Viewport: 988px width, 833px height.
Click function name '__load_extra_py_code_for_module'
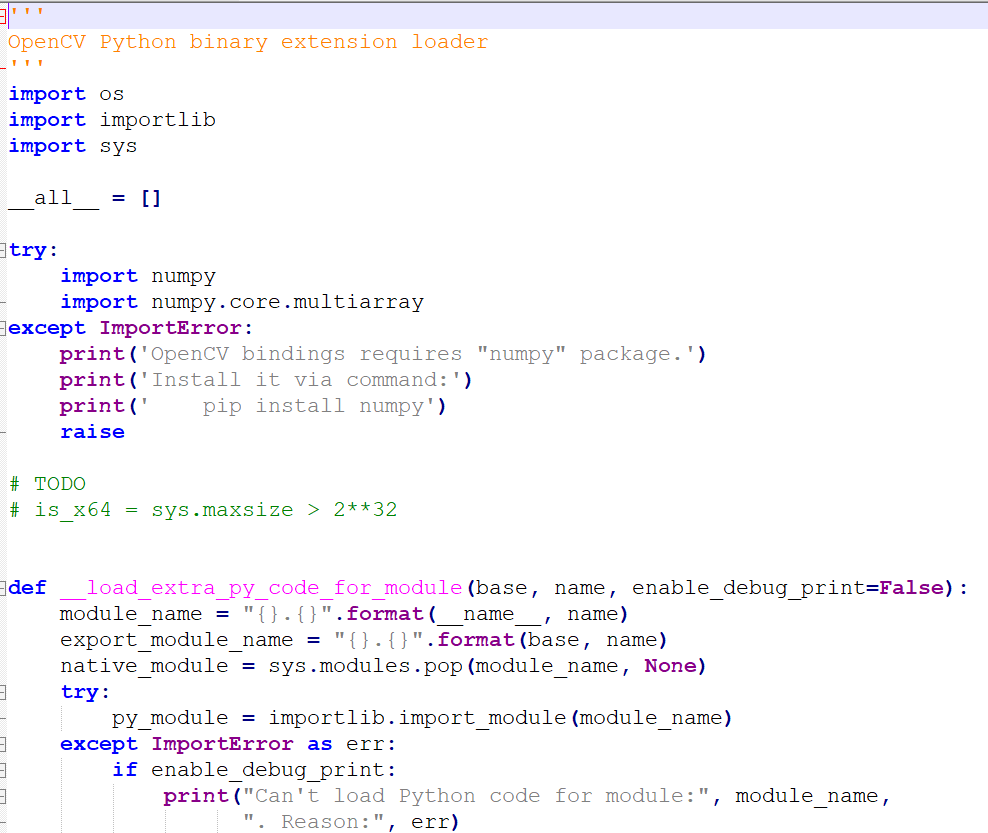pos(261,588)
